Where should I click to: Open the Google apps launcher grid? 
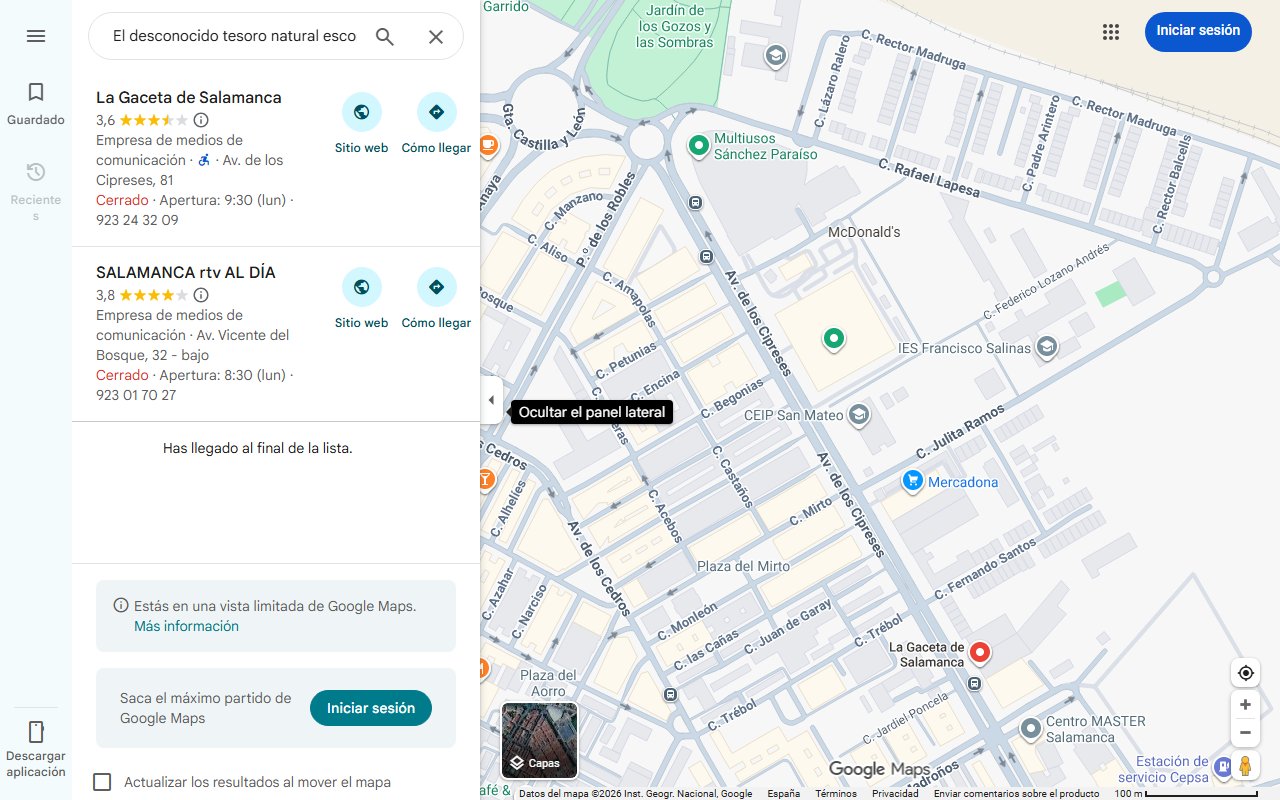point(1110,31)
